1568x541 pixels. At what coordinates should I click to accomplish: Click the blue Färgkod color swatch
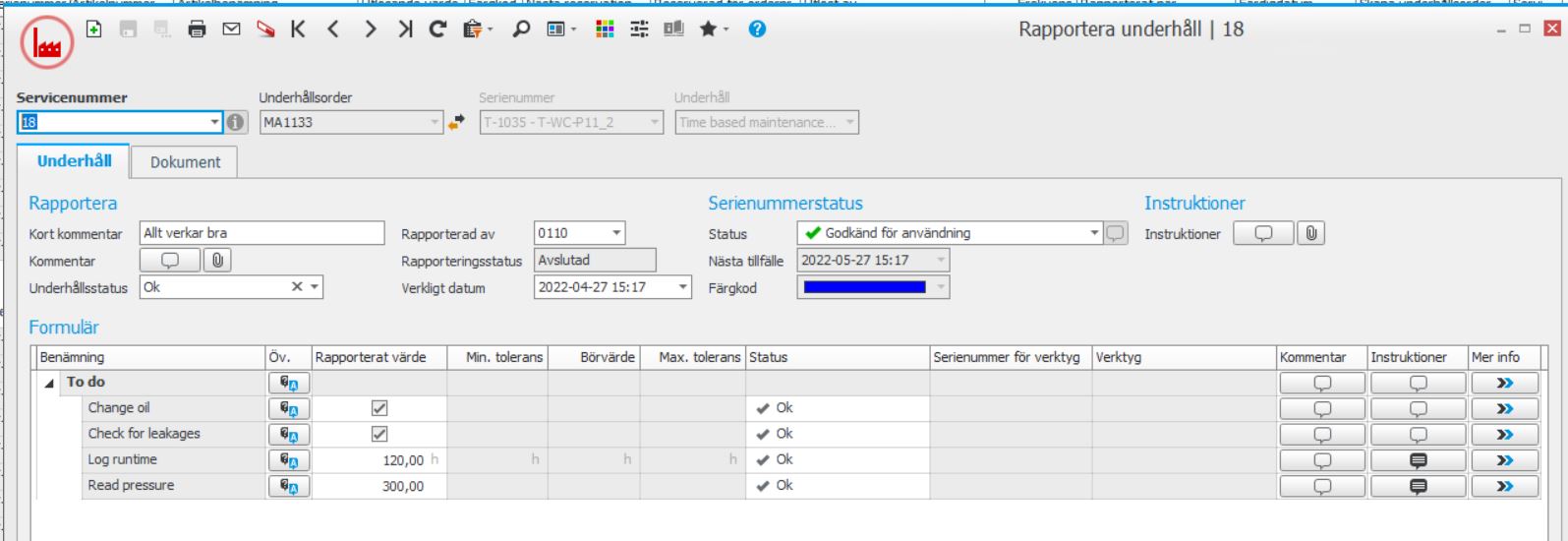click(865, 287)
